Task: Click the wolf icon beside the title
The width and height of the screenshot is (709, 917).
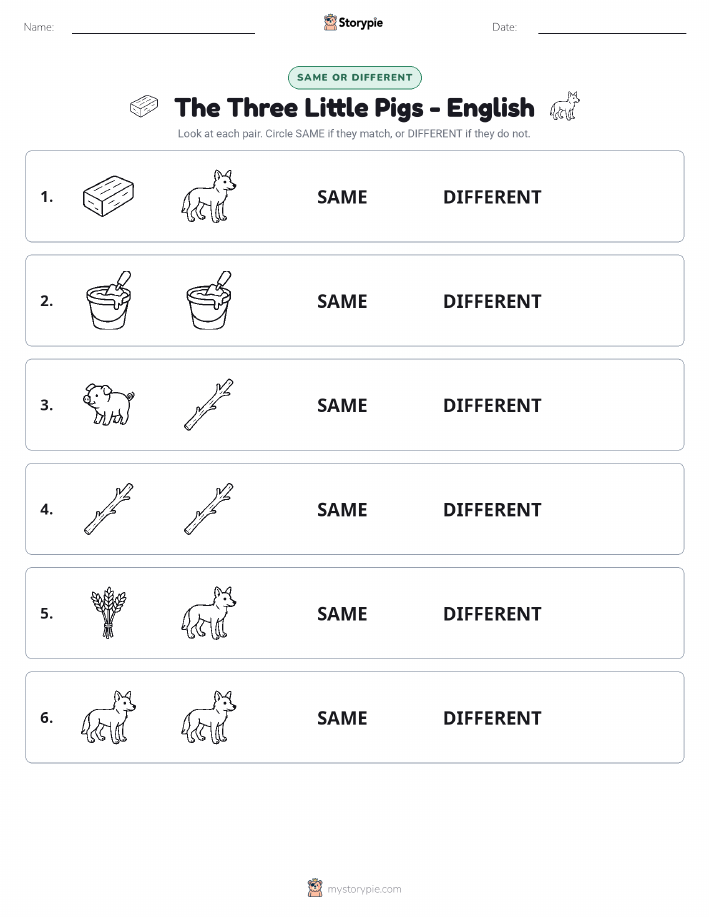Action: tap(565, 106)
